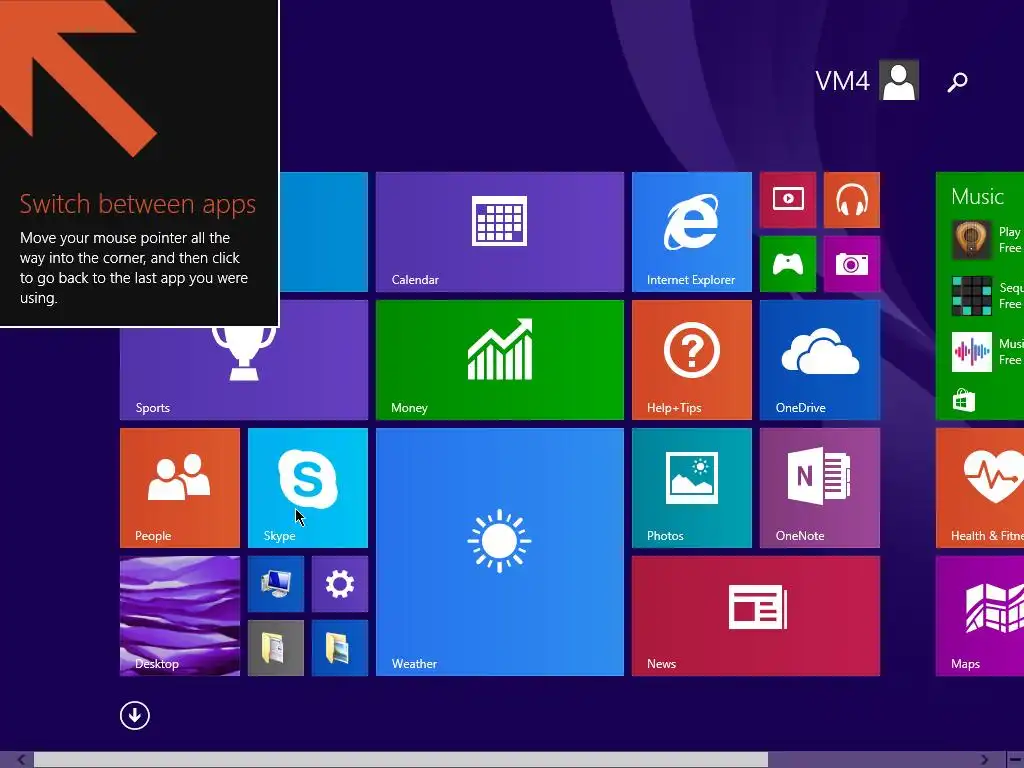Open the Photos tile
Image resolution: width=1024 pixels, height=768 pixels.
click(x=692, y=488)
